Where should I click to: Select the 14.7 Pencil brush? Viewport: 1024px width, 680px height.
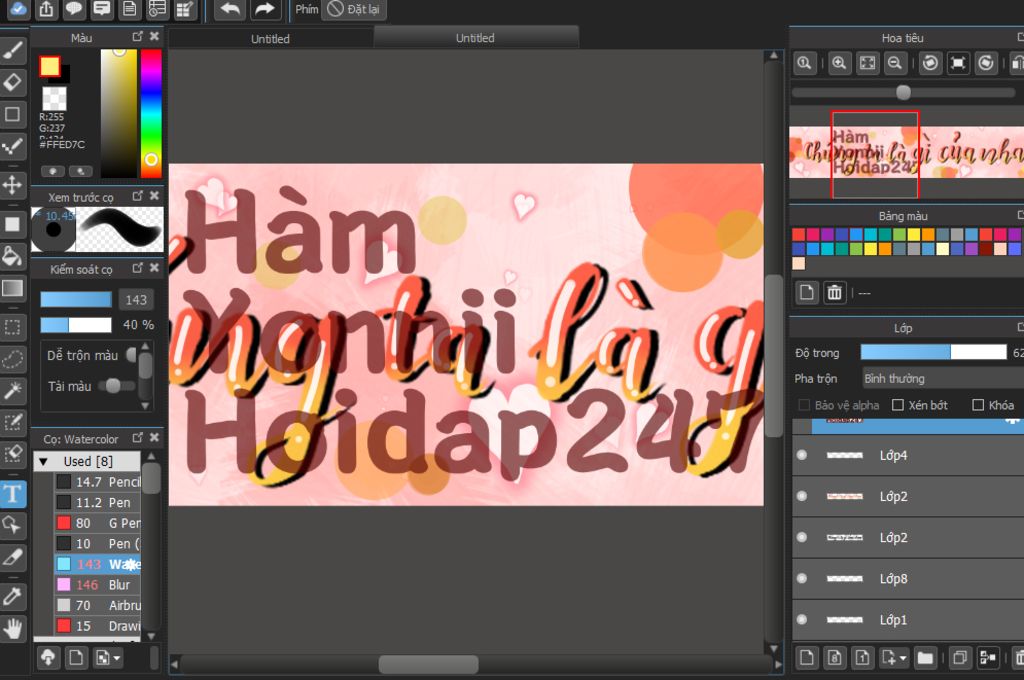coord(98,482)
